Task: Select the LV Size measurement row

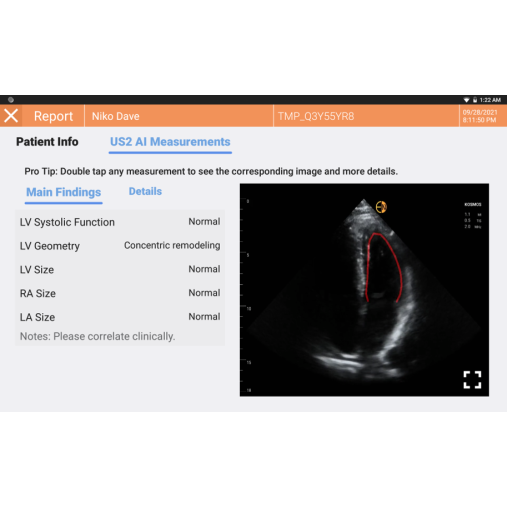Action: (x=120, y=269)
